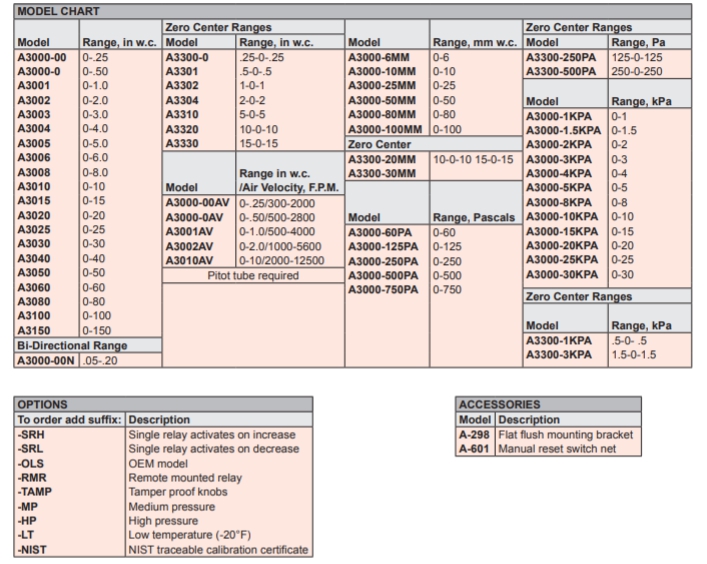Click the A3300-3KPA zero center model
The image size is (707, 564).
[x=560, y=357]
